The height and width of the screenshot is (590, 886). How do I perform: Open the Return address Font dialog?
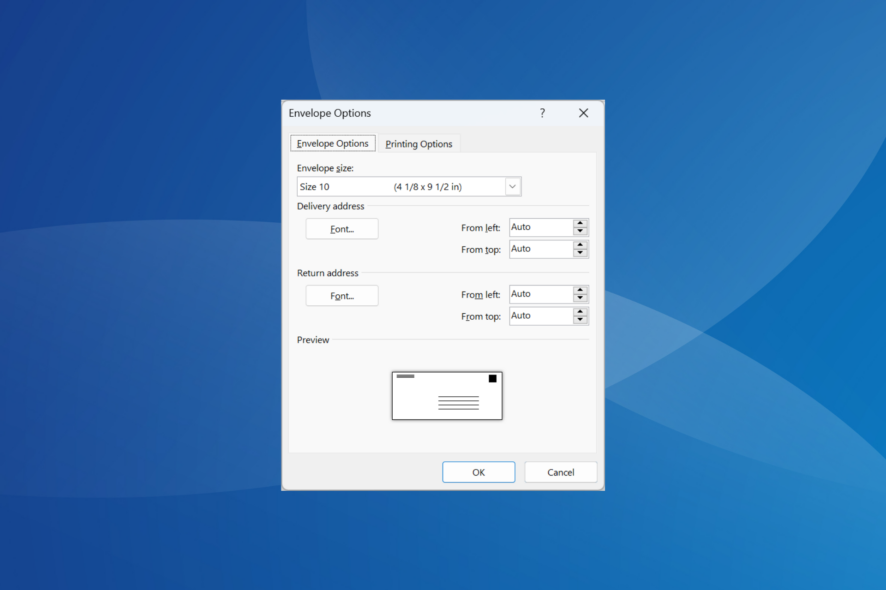(342, 296)
